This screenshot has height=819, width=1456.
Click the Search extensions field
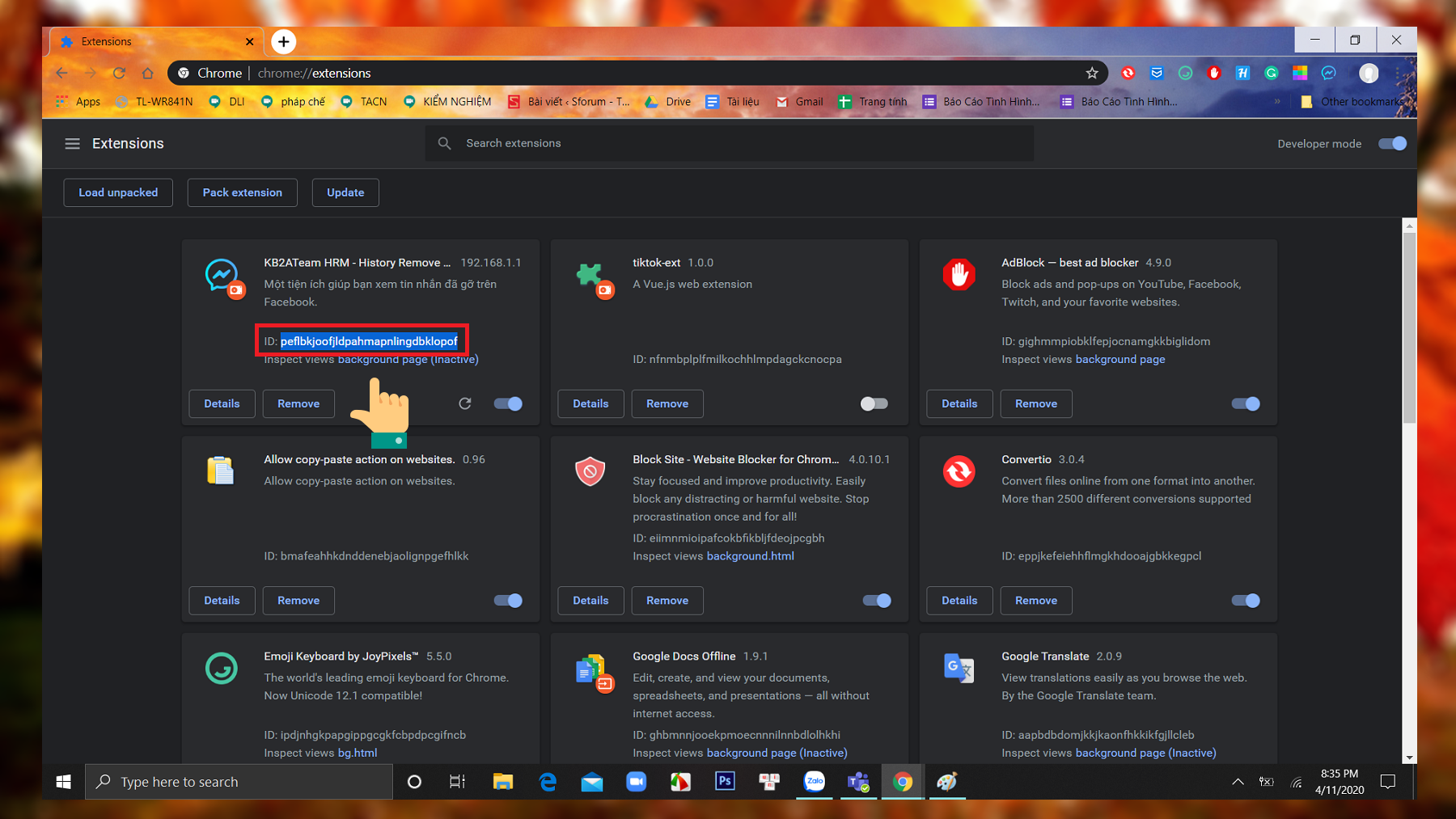tap(728, 143)
